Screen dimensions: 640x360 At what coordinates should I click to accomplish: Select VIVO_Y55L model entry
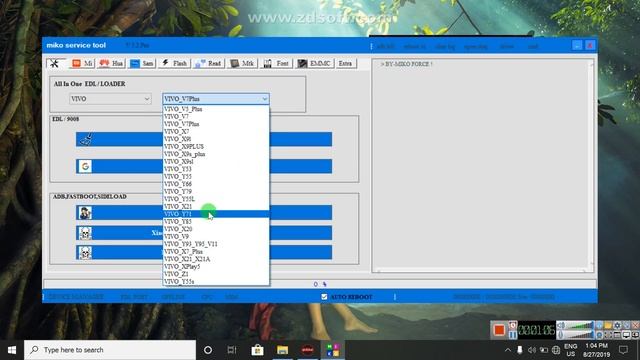(x=216, y=199)
